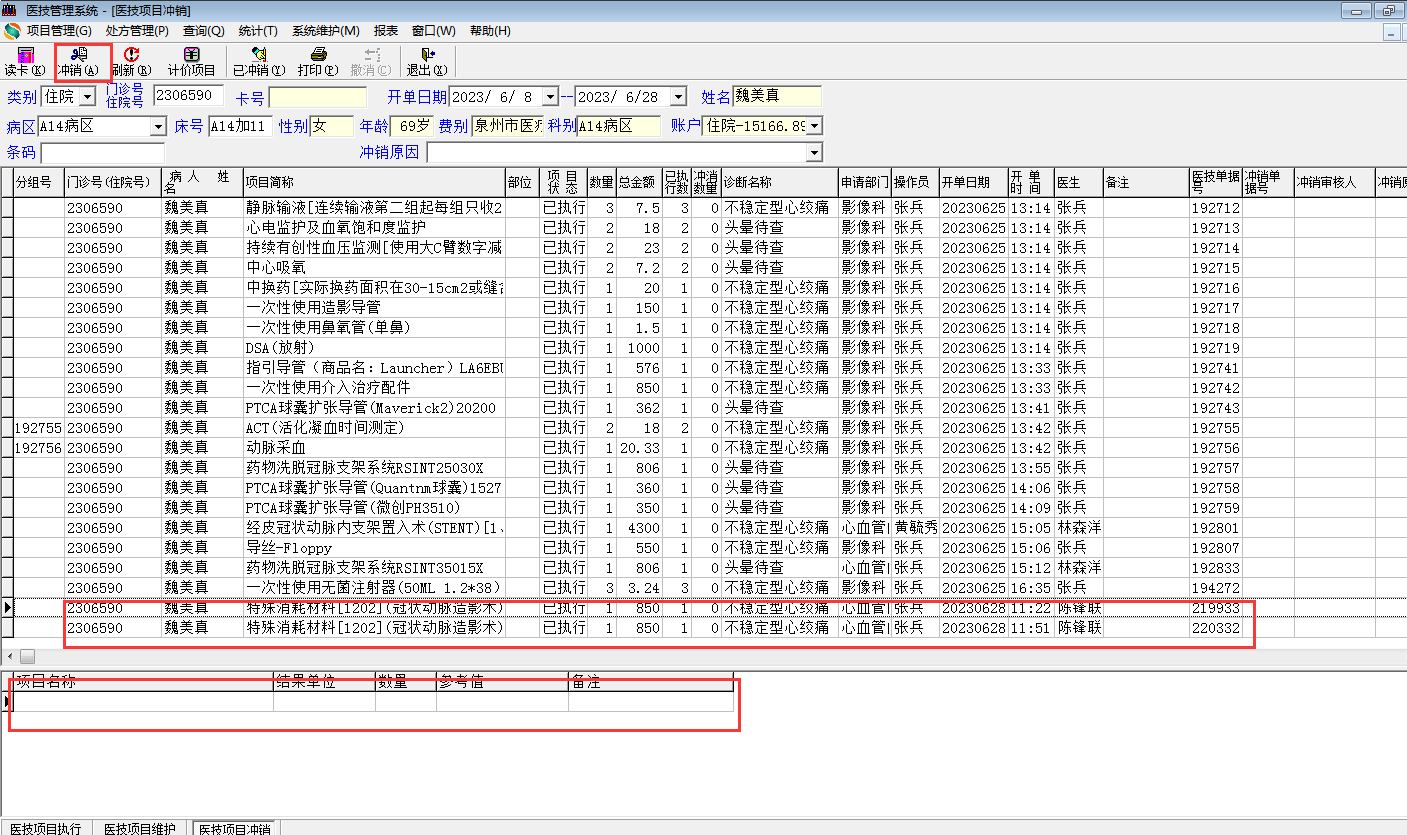Click the 科别 field showing A14病区
Screen dimensions: 1407x835
tap(618, 126)
